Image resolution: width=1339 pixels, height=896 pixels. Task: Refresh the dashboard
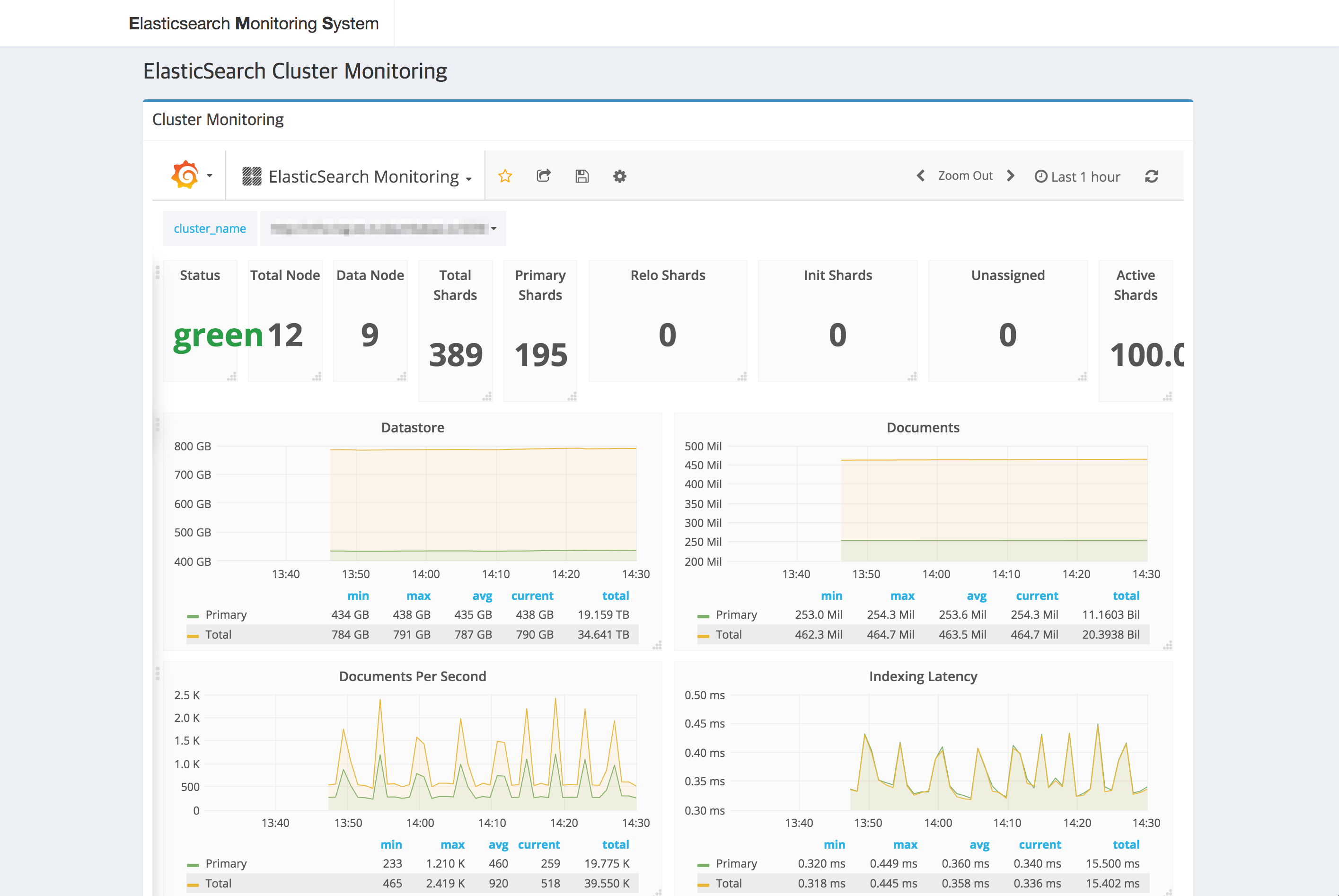coord(1152,176)
